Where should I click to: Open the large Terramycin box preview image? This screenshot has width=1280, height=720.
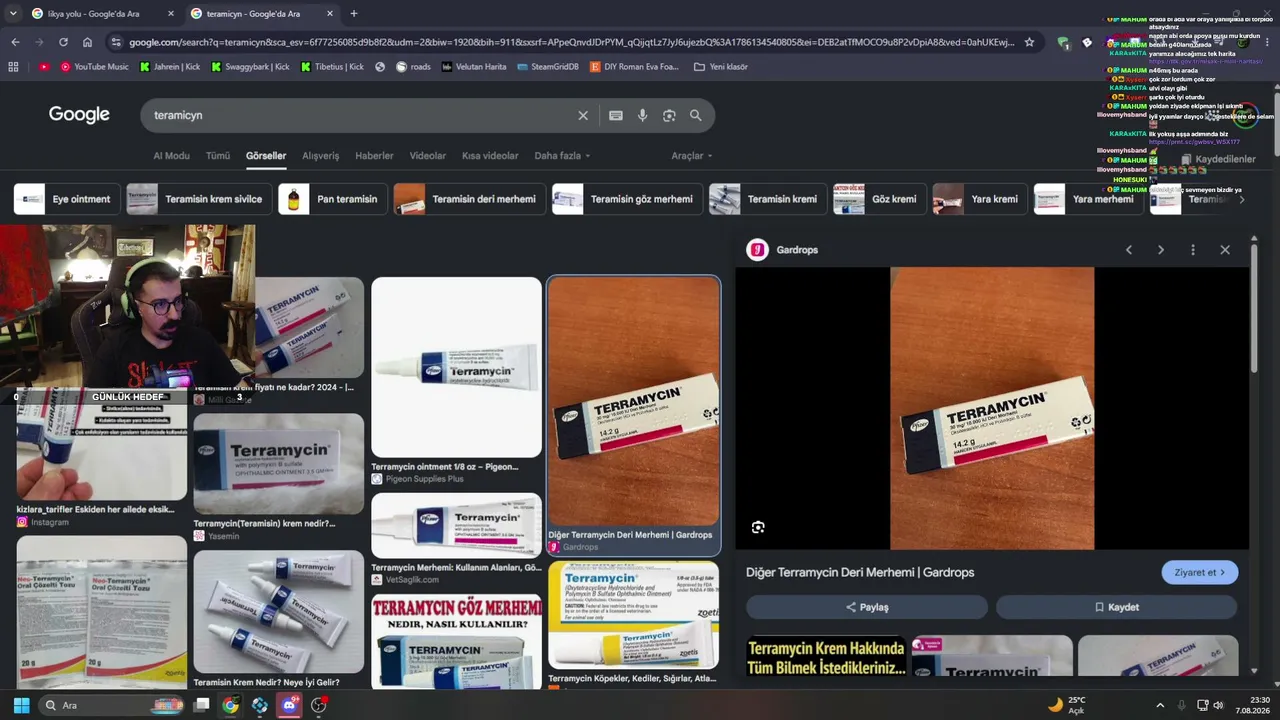(x=992, y=408)
